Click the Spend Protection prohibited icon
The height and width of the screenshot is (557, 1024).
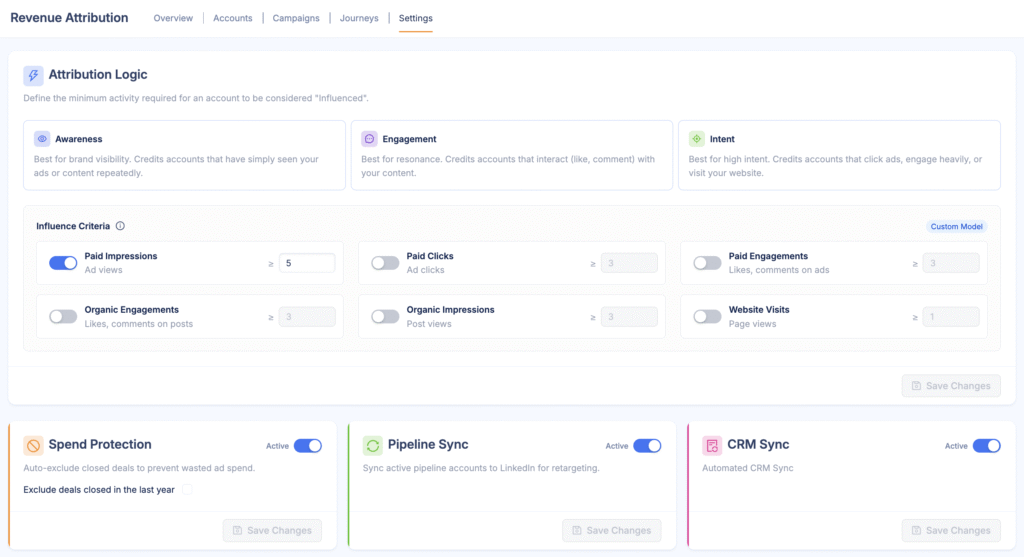point(33,445)
